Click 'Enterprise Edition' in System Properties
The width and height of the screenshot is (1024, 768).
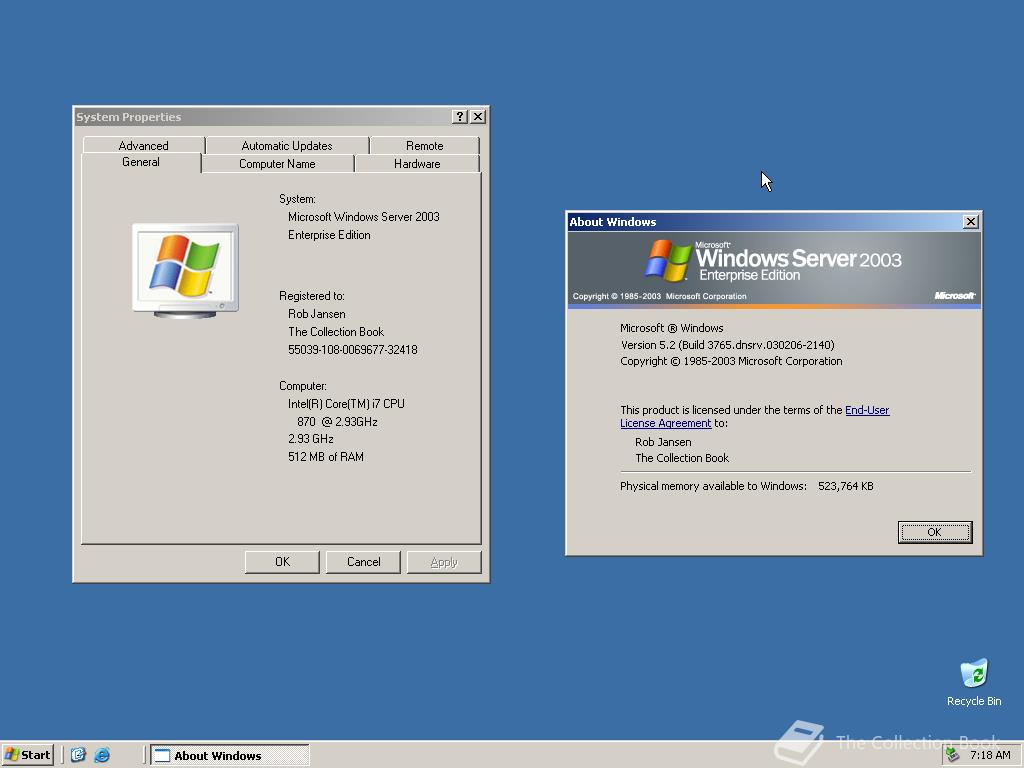[329, 235]
